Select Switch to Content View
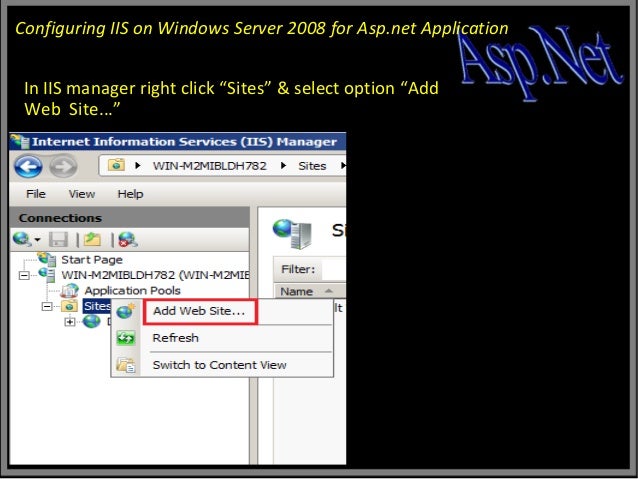This screenshot has width=638, height=479. 219,365
